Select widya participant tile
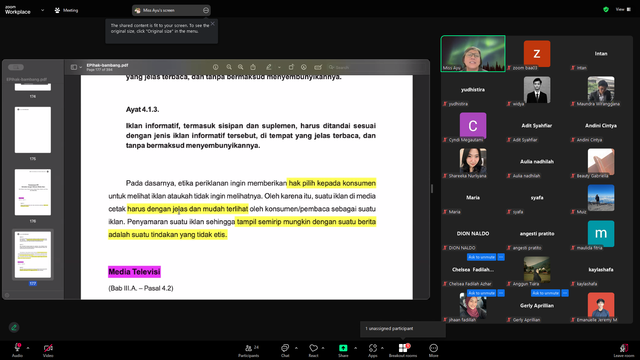 537,90
